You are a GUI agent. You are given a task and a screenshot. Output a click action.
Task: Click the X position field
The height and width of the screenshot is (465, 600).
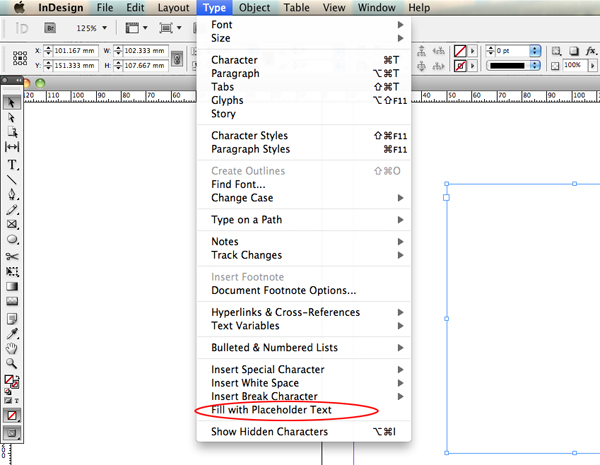point(75,51)
